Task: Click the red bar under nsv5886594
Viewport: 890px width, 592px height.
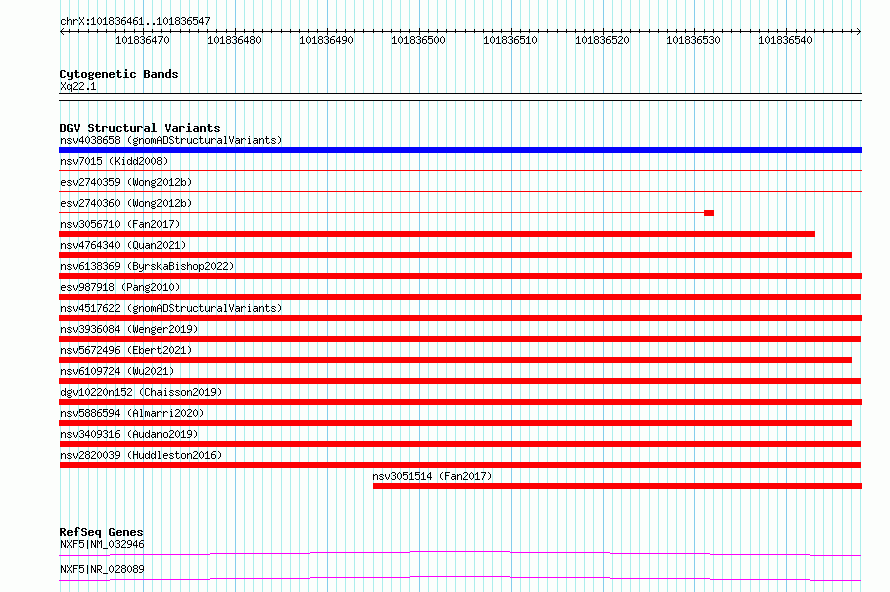Action: coord(455,423)
